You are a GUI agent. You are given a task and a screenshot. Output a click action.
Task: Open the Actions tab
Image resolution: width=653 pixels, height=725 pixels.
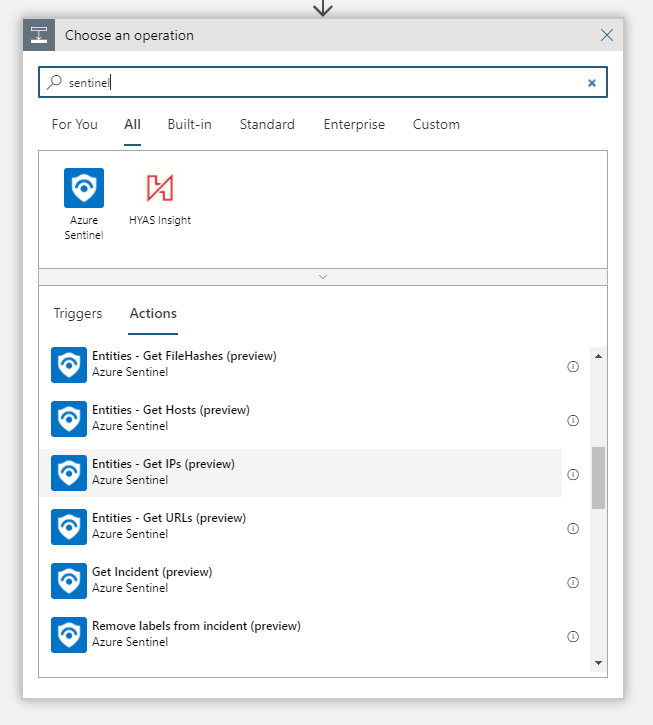click(153, 313)
